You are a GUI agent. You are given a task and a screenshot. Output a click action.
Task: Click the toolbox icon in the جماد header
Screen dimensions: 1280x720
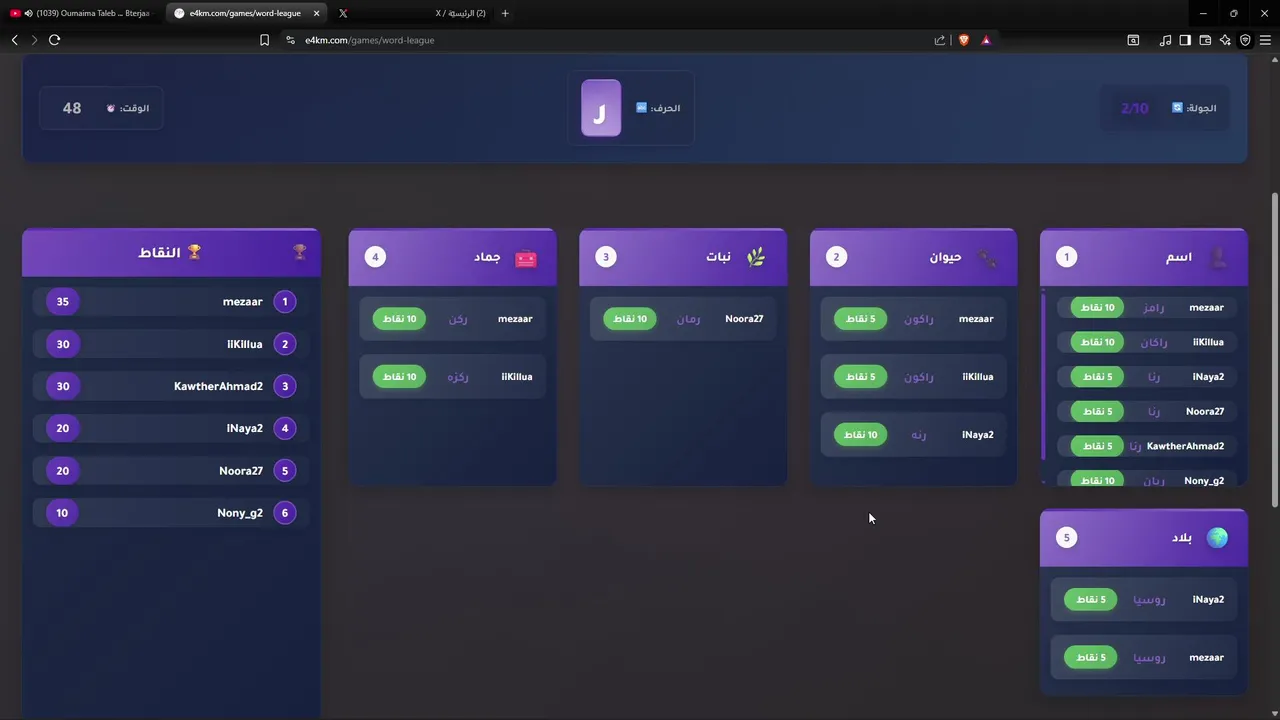pos(526,258)
